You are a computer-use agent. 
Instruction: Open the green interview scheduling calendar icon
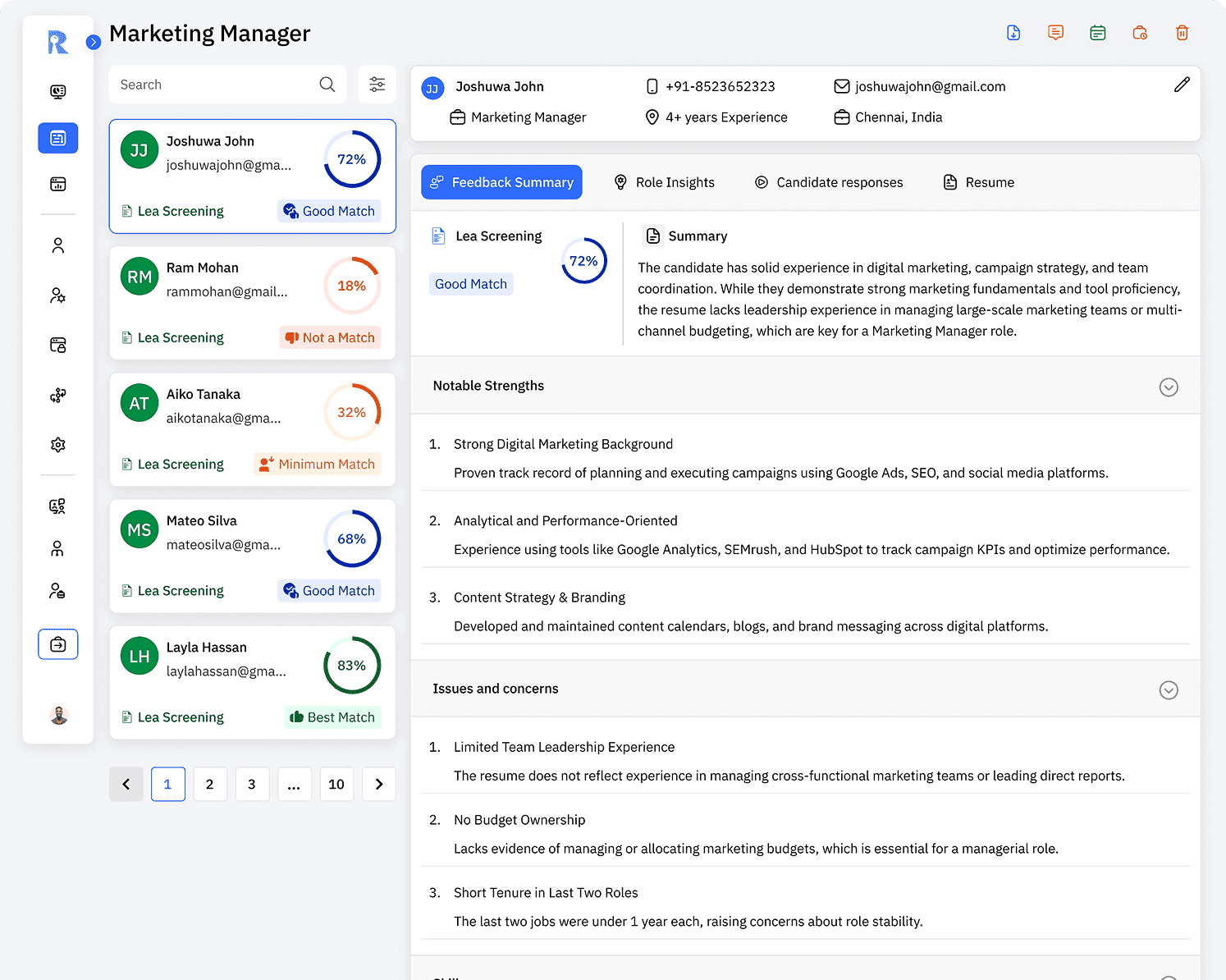[1097, 32]
